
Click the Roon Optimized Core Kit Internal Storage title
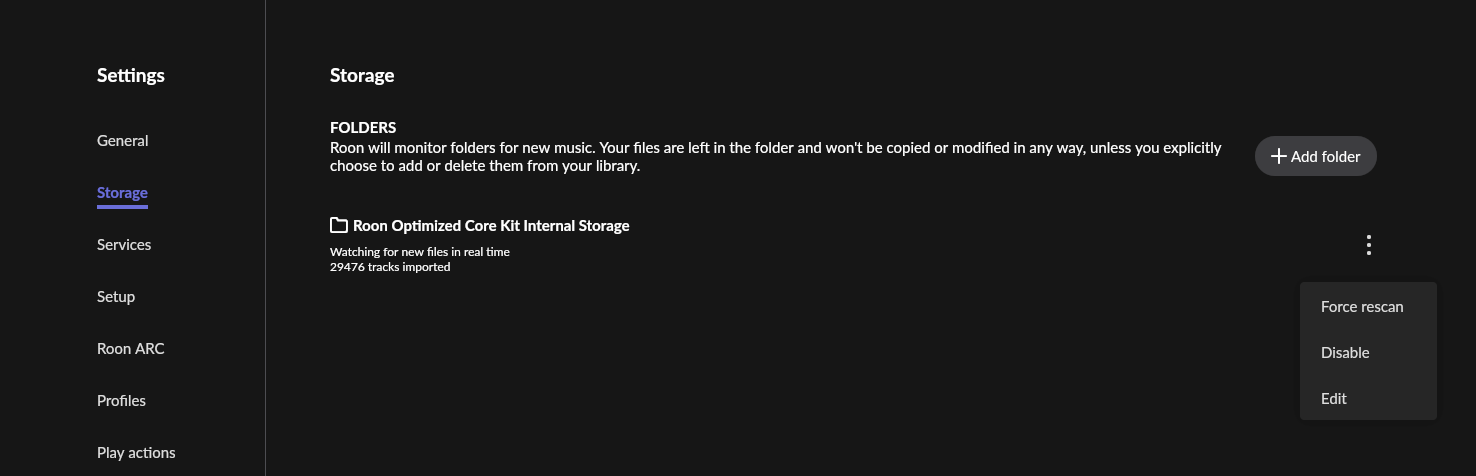click(x=491, y=226)
